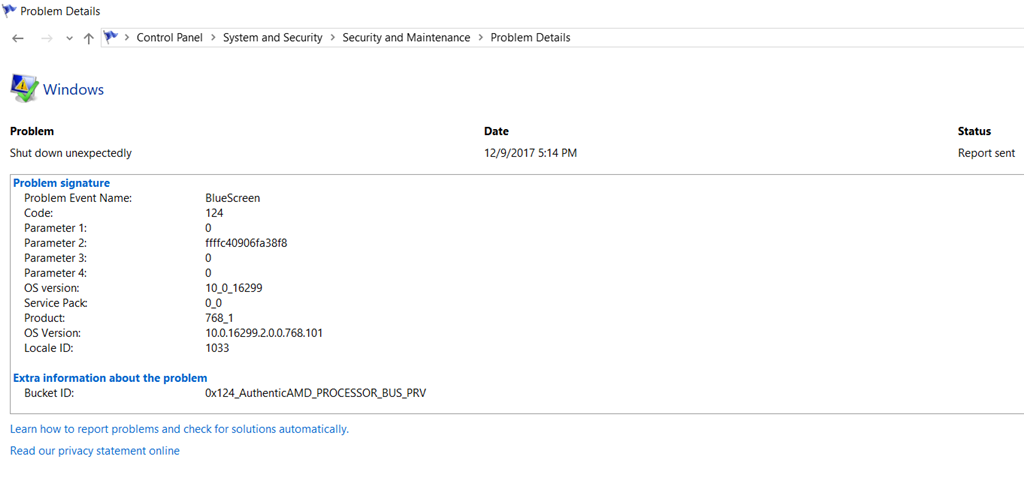Open 'Learn how to report problems' link
This screenshot has height=477, width=1024.
pos(179,429)
